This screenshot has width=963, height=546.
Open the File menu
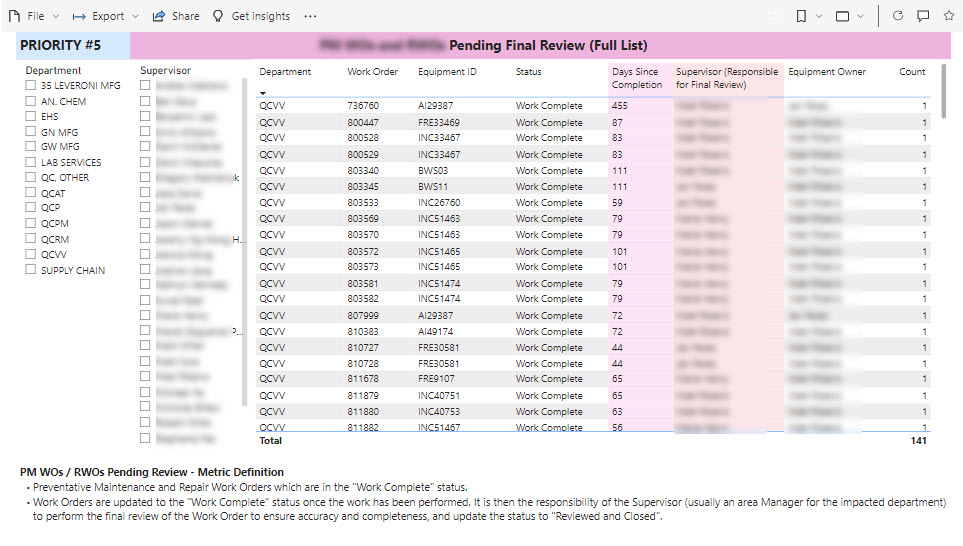[x=28, y=16]
